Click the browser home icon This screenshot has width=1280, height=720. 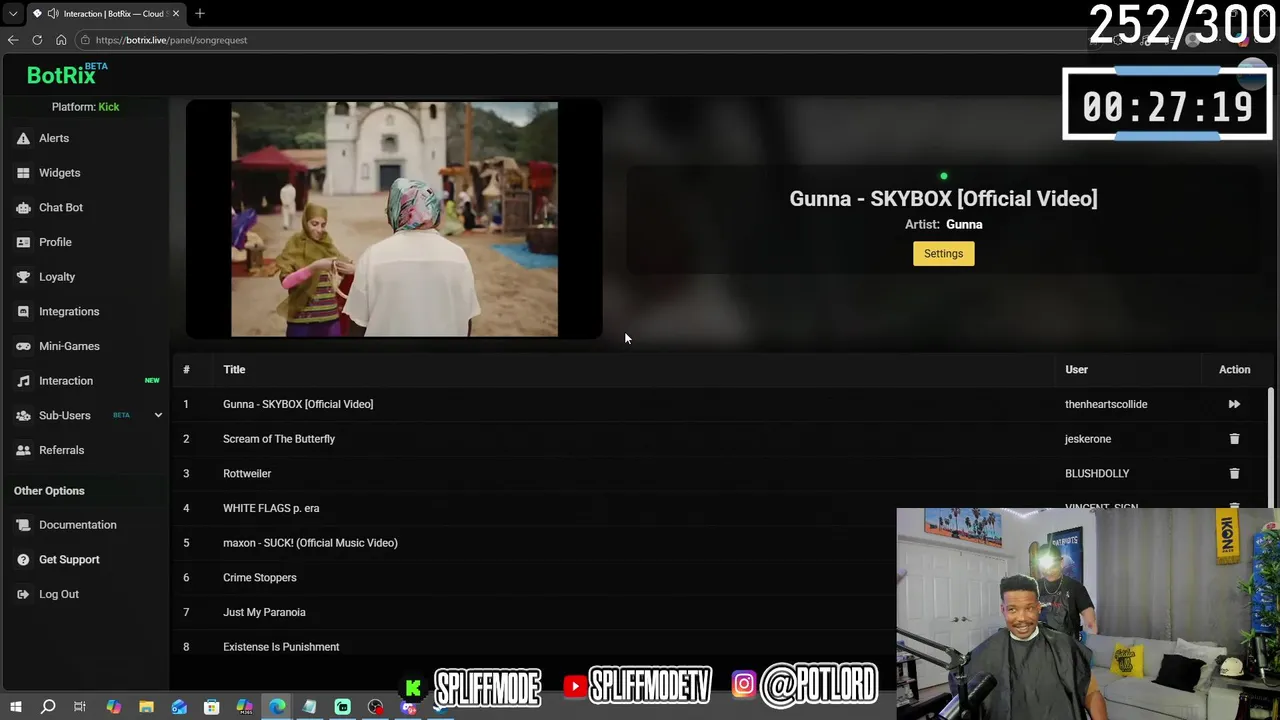tap(61, 40)
